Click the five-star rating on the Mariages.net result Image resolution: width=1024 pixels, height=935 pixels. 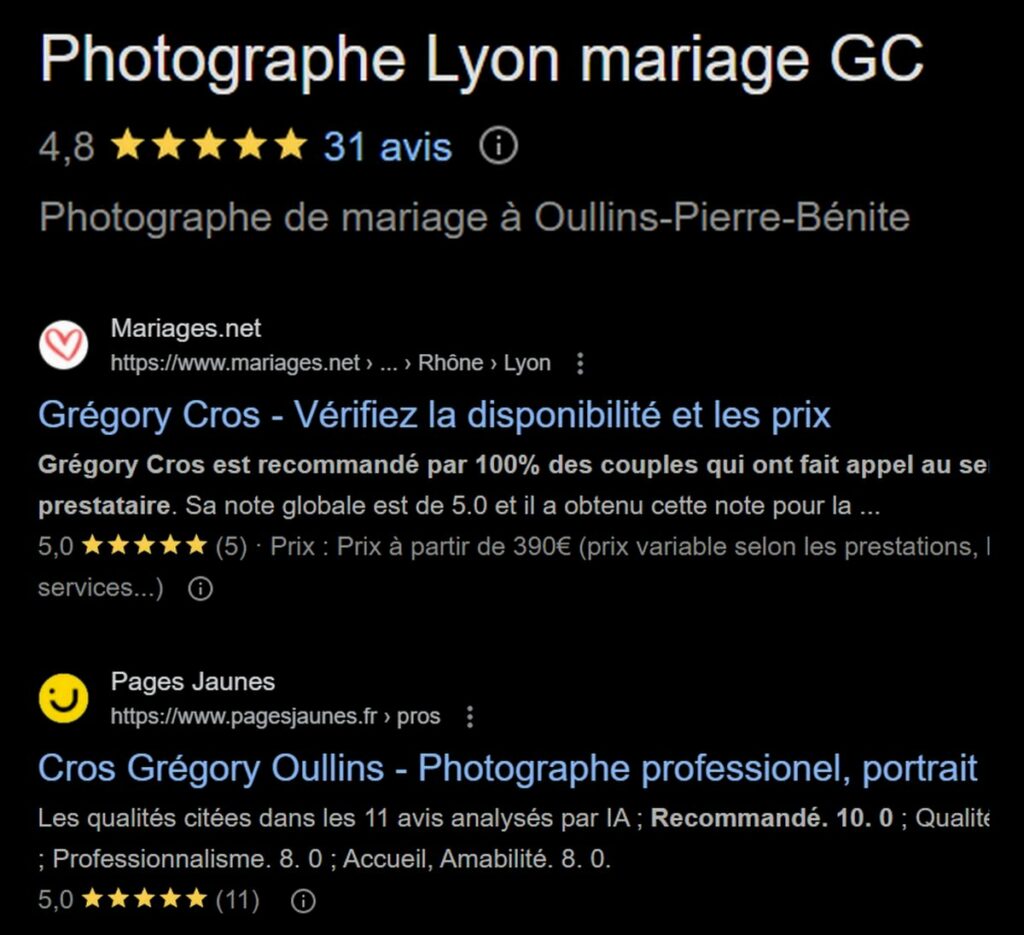tap(143, 545)
